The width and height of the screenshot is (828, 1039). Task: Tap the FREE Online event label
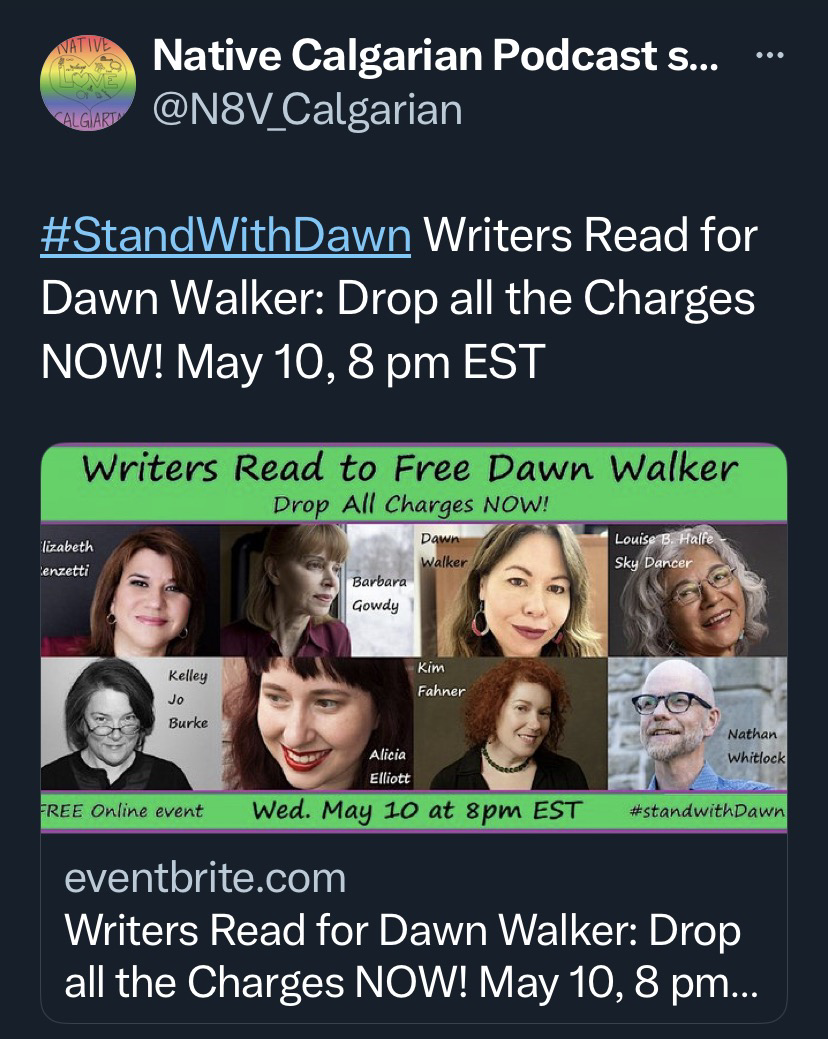pyautogui.click(x=122, y=811)
